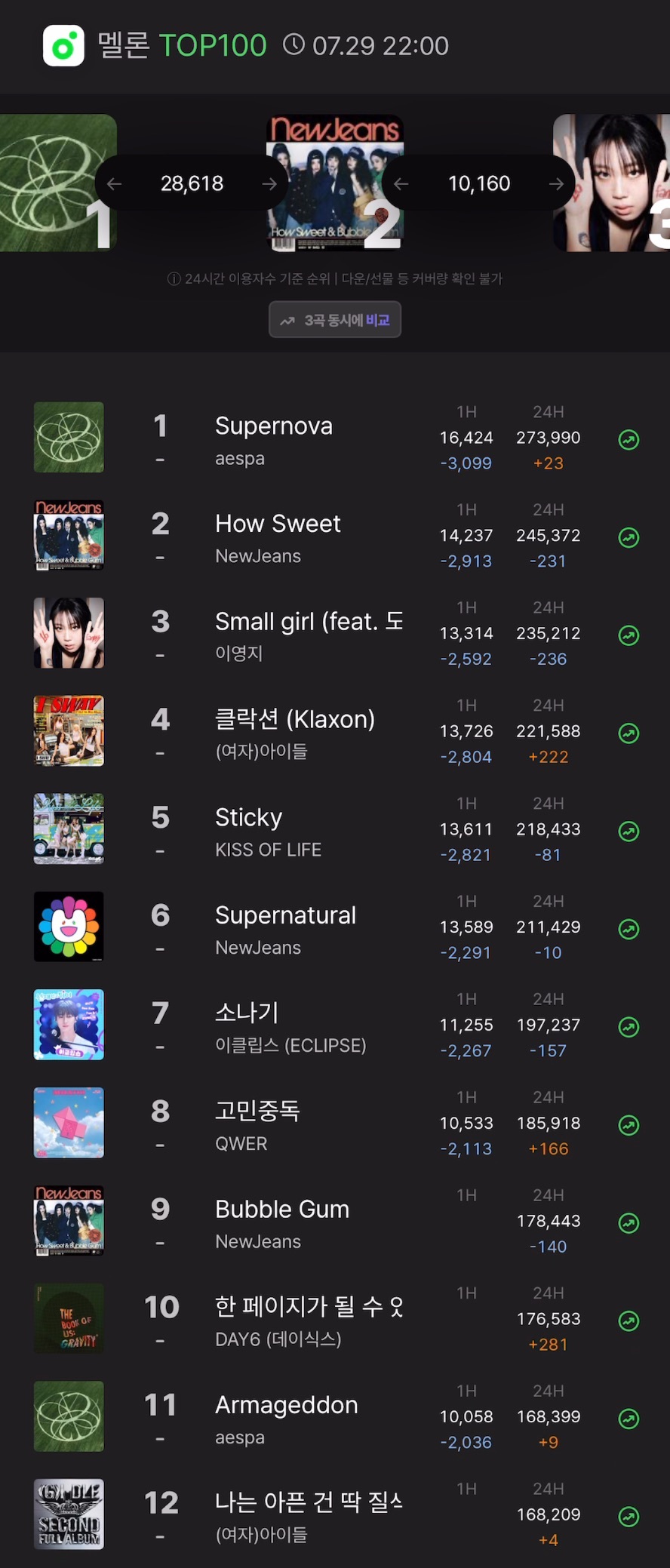Image resolution: width=670 pixels, height=1568 pixels.
Task: Open the DAY6 Book of Us album thumbnail
Action: 69,1318
